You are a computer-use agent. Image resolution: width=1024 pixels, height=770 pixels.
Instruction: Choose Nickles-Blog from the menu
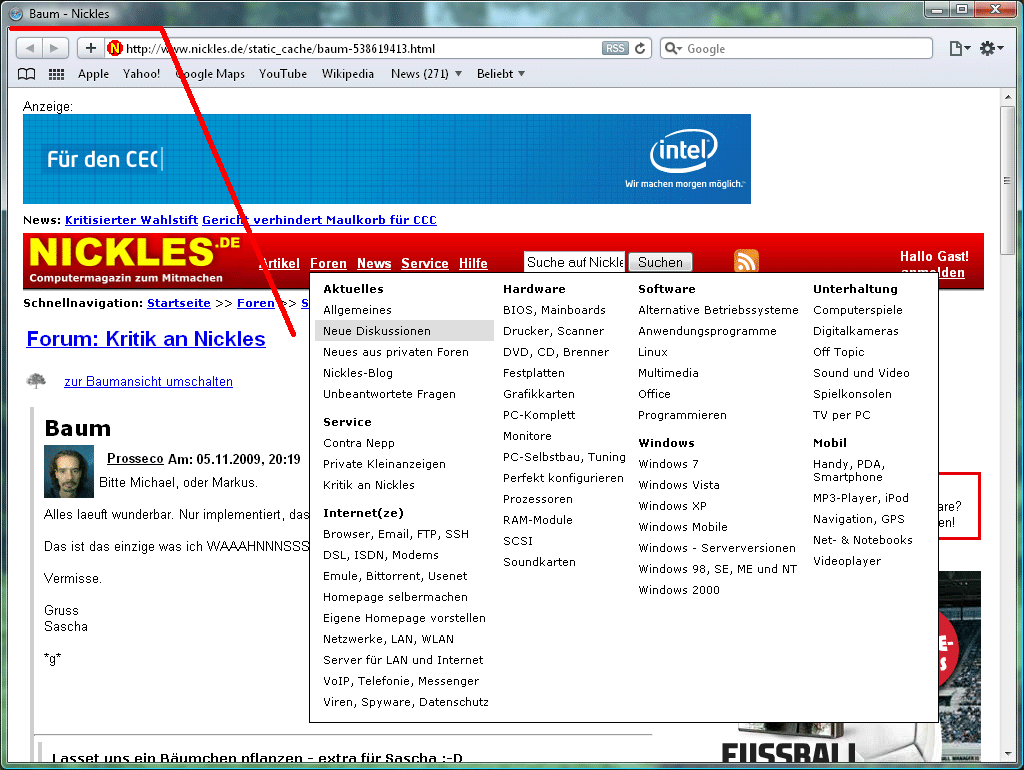(x=358, y=373)
